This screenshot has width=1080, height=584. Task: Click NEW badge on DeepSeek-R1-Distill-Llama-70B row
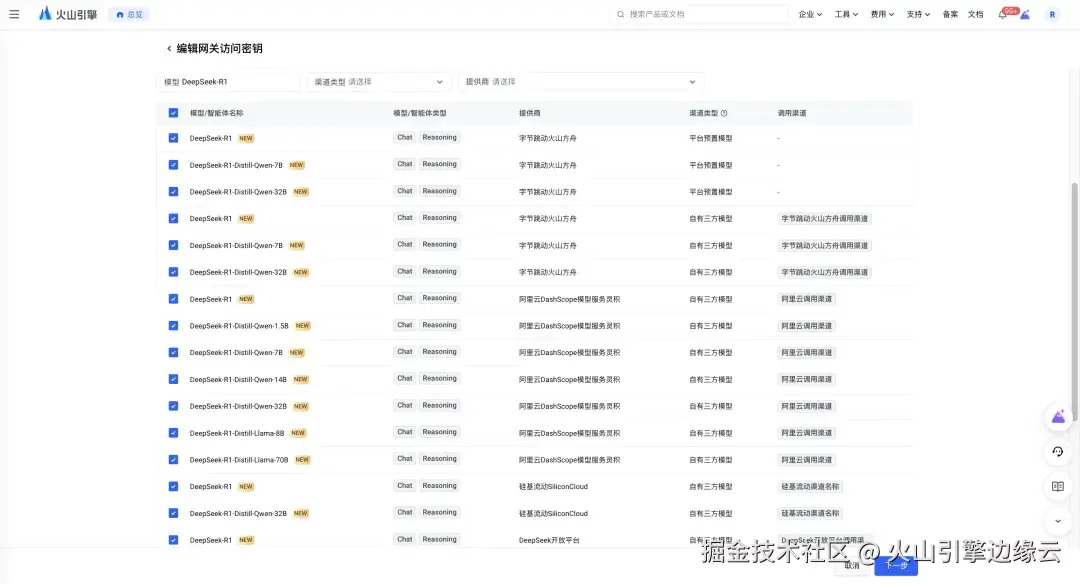(x=302, y=459)
